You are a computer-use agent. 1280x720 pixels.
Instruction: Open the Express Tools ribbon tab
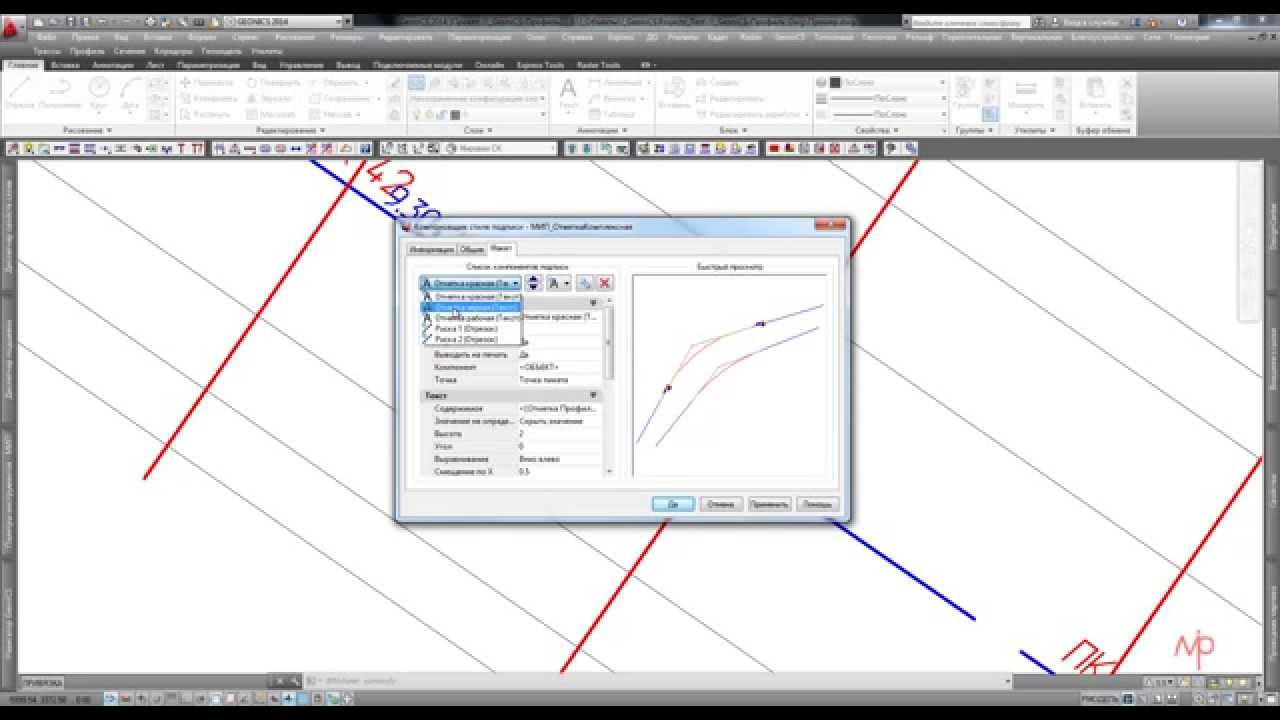click(541, 64)
